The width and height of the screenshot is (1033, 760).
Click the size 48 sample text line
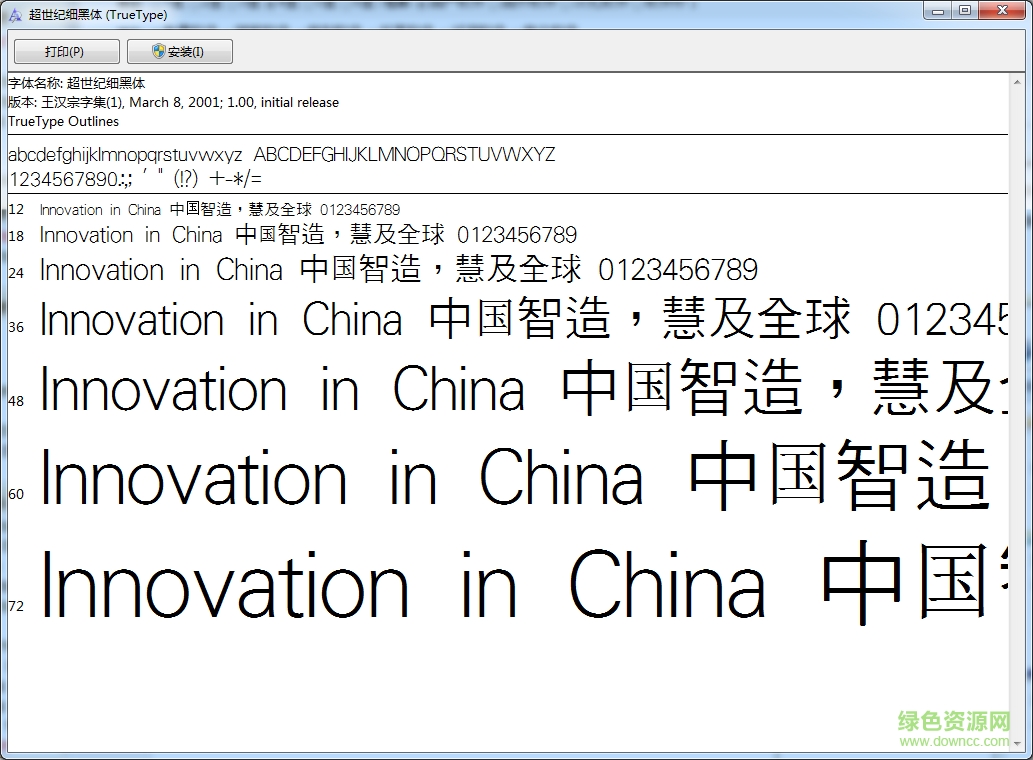pyautogui.click(x=524, y=389)
